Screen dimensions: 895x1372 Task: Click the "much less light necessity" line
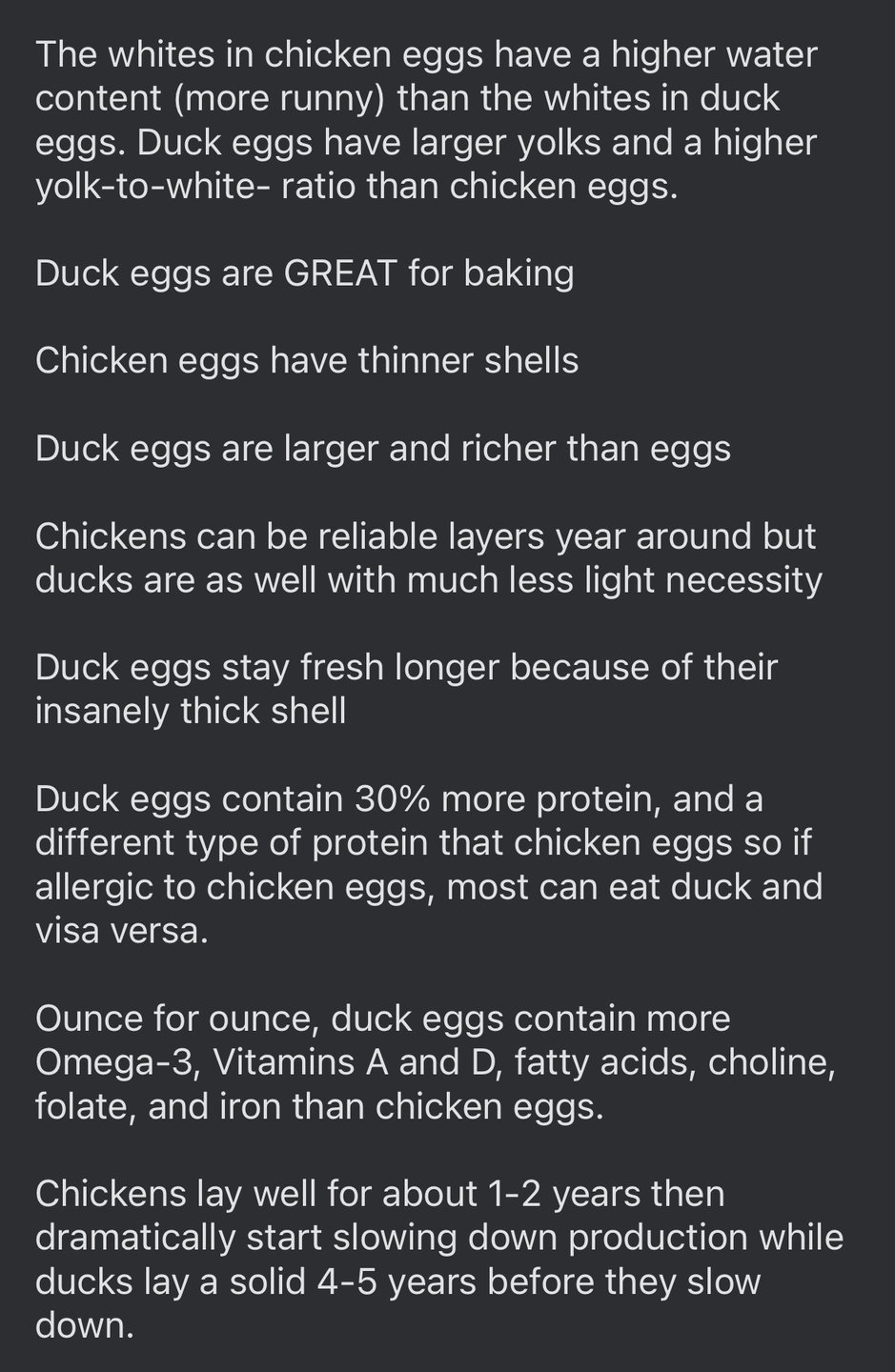click(429, 580)
